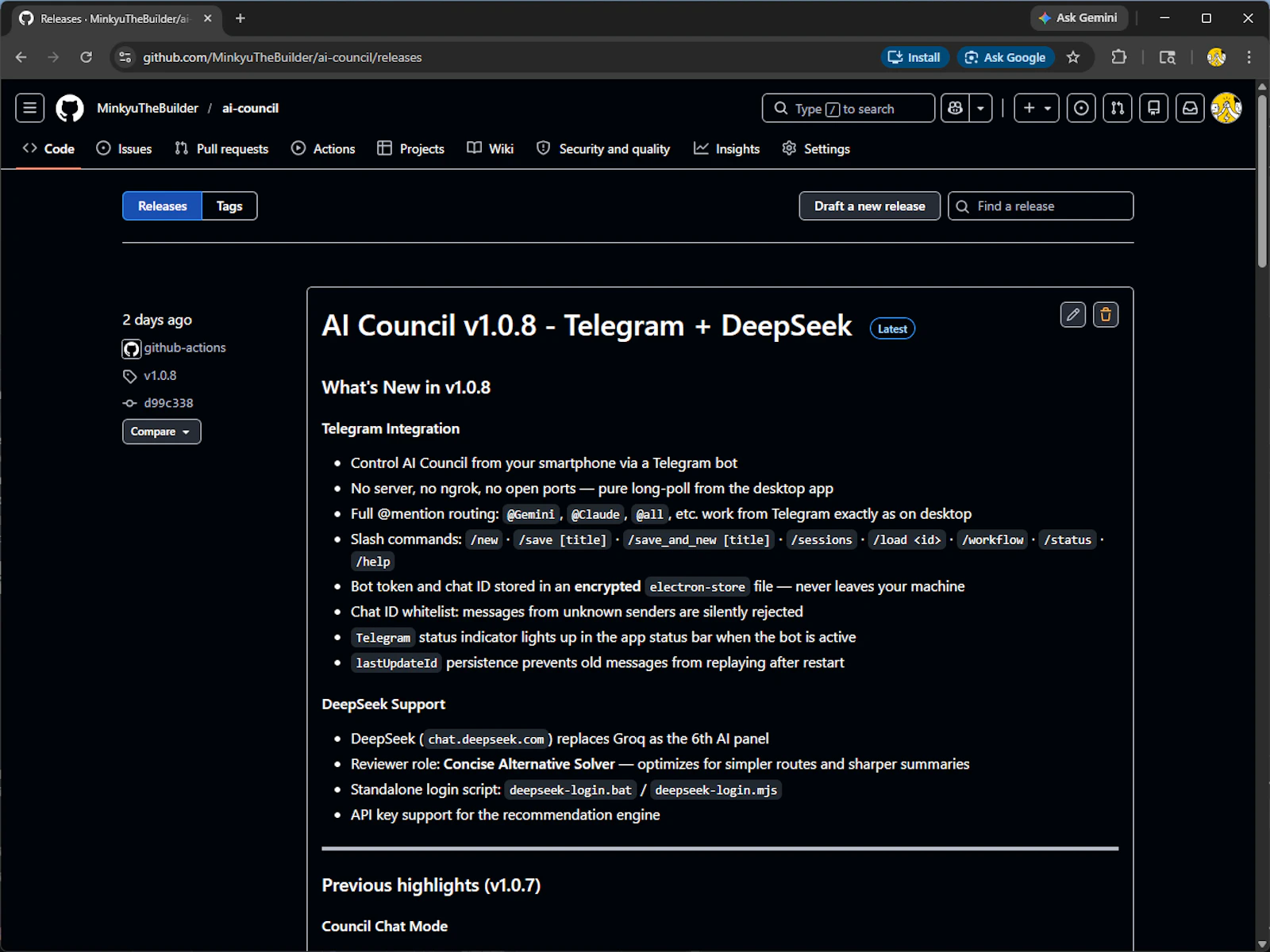The image size is (1270, 952).
Task: Open commit d99c338 link
Action: pyautogui.click(x=168, y=403)
